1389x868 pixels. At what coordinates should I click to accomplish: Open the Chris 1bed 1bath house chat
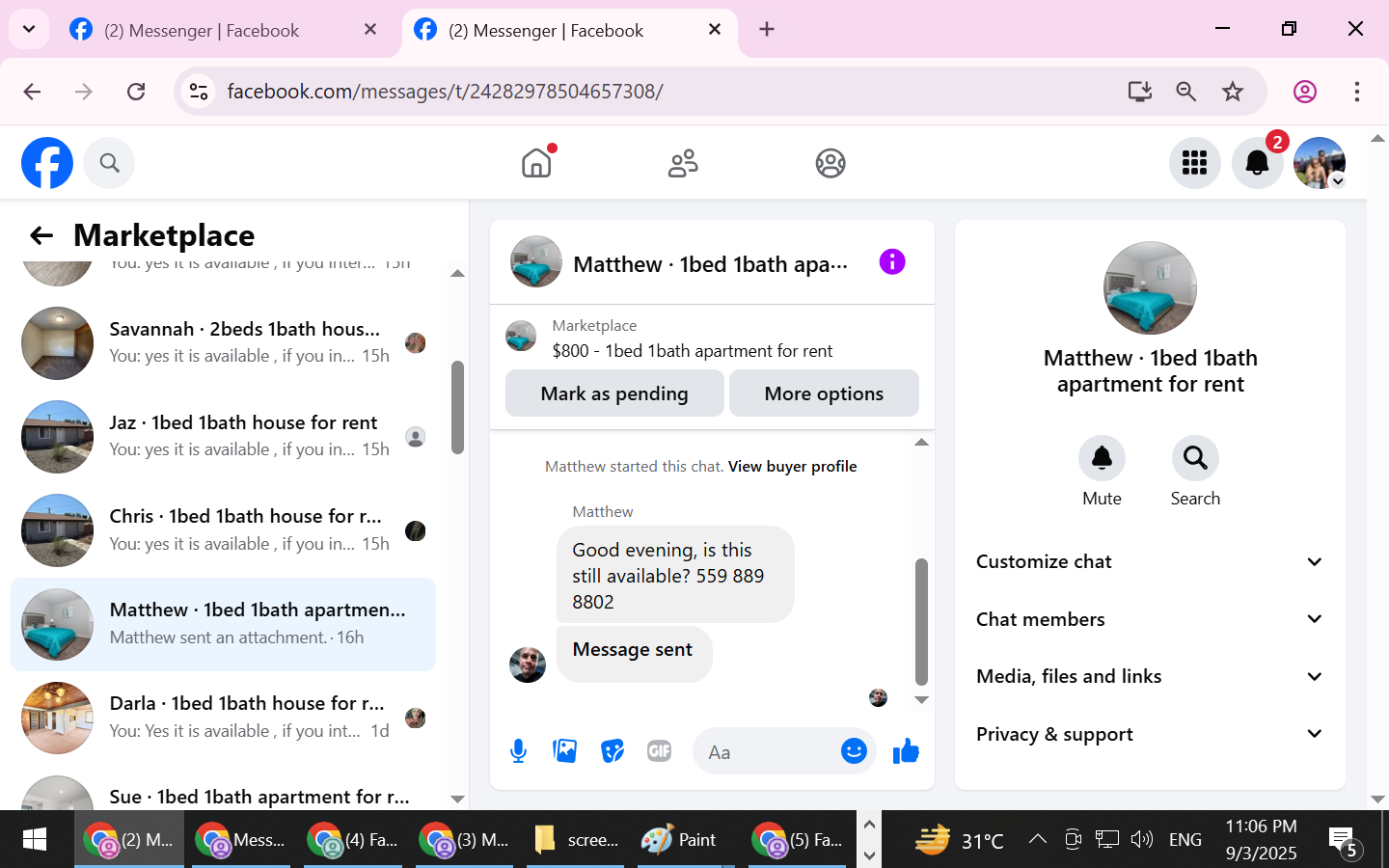click(x=223, y=530)
